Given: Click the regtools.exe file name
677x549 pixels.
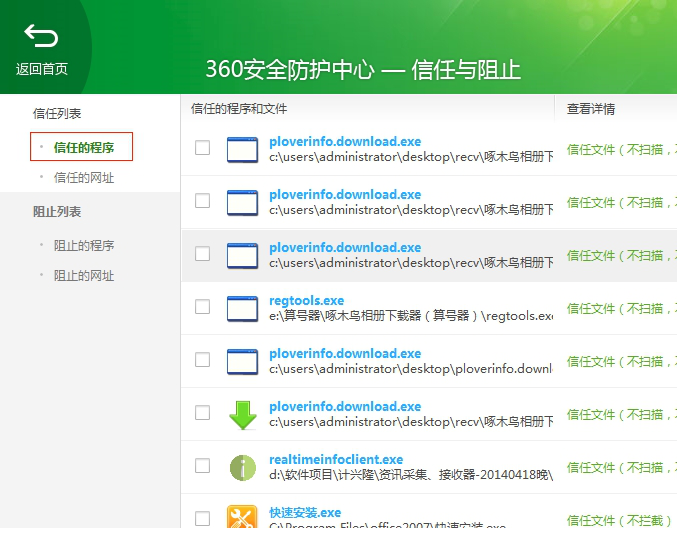Looking at the screenshot, I should tap(307, 300).
